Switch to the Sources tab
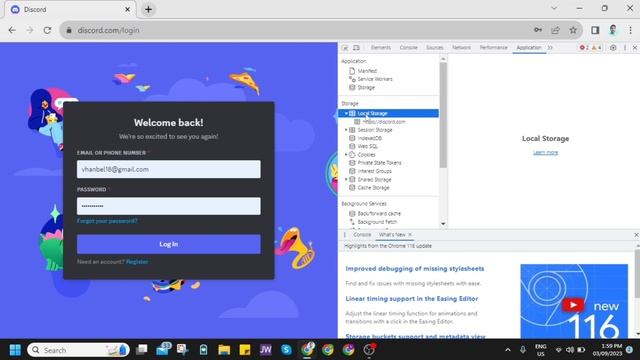The height and width of the screenshot is (360, 640). click(435, 48)
